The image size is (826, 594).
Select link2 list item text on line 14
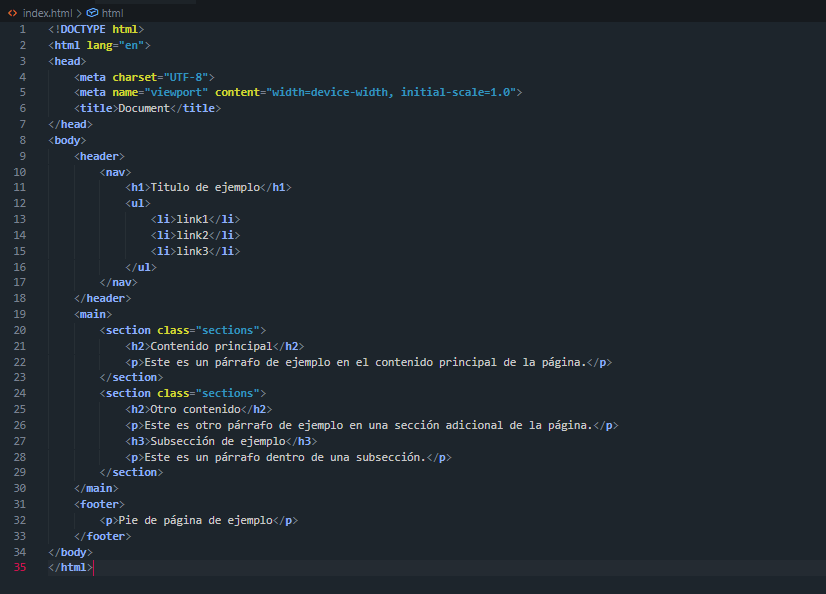pyautogui.click(x=193, y=234)
